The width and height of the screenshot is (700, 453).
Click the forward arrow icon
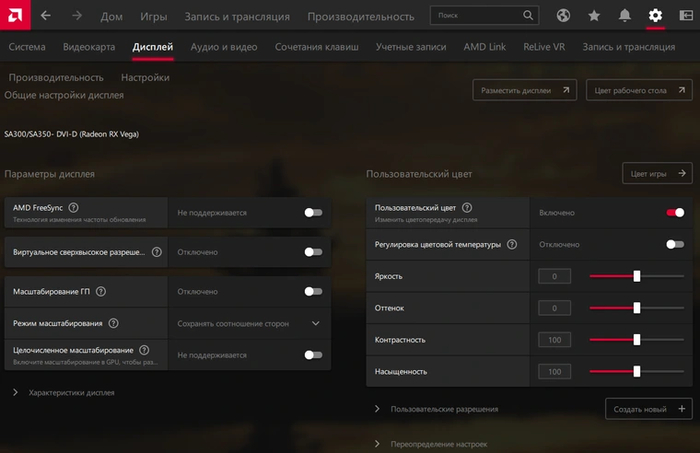[74, 16]
